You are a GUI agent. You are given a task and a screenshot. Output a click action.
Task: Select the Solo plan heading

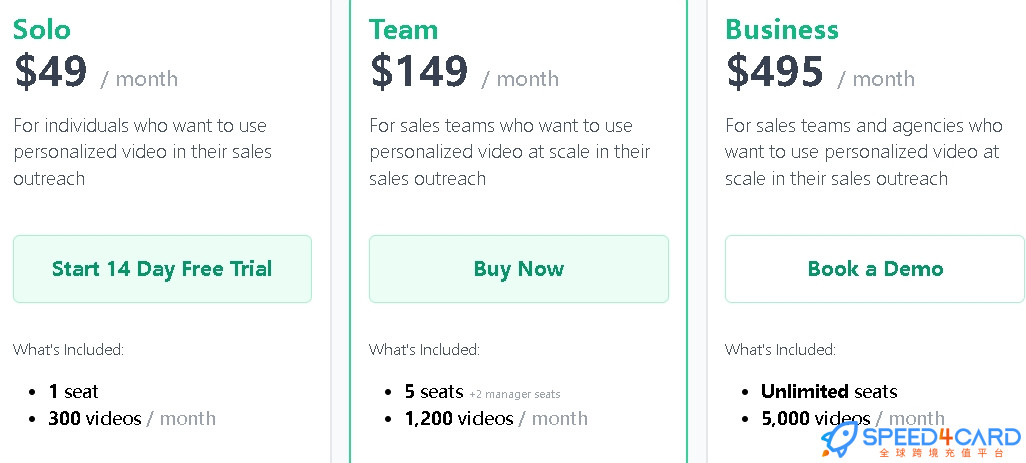point(42,29)
